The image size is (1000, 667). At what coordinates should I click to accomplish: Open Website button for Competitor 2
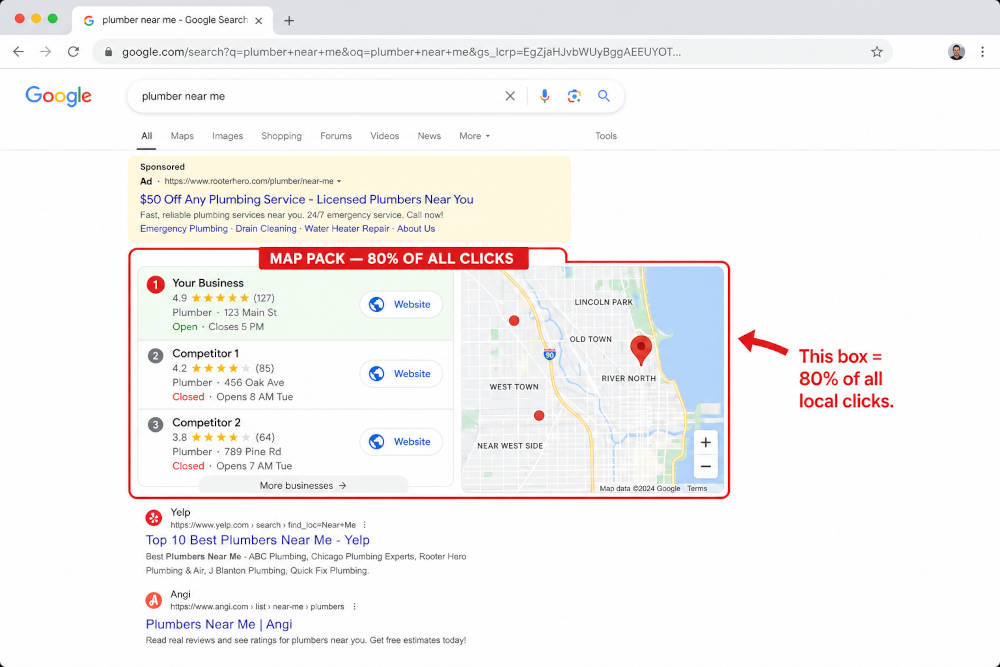pyautogui.click(x=401, y=441)
